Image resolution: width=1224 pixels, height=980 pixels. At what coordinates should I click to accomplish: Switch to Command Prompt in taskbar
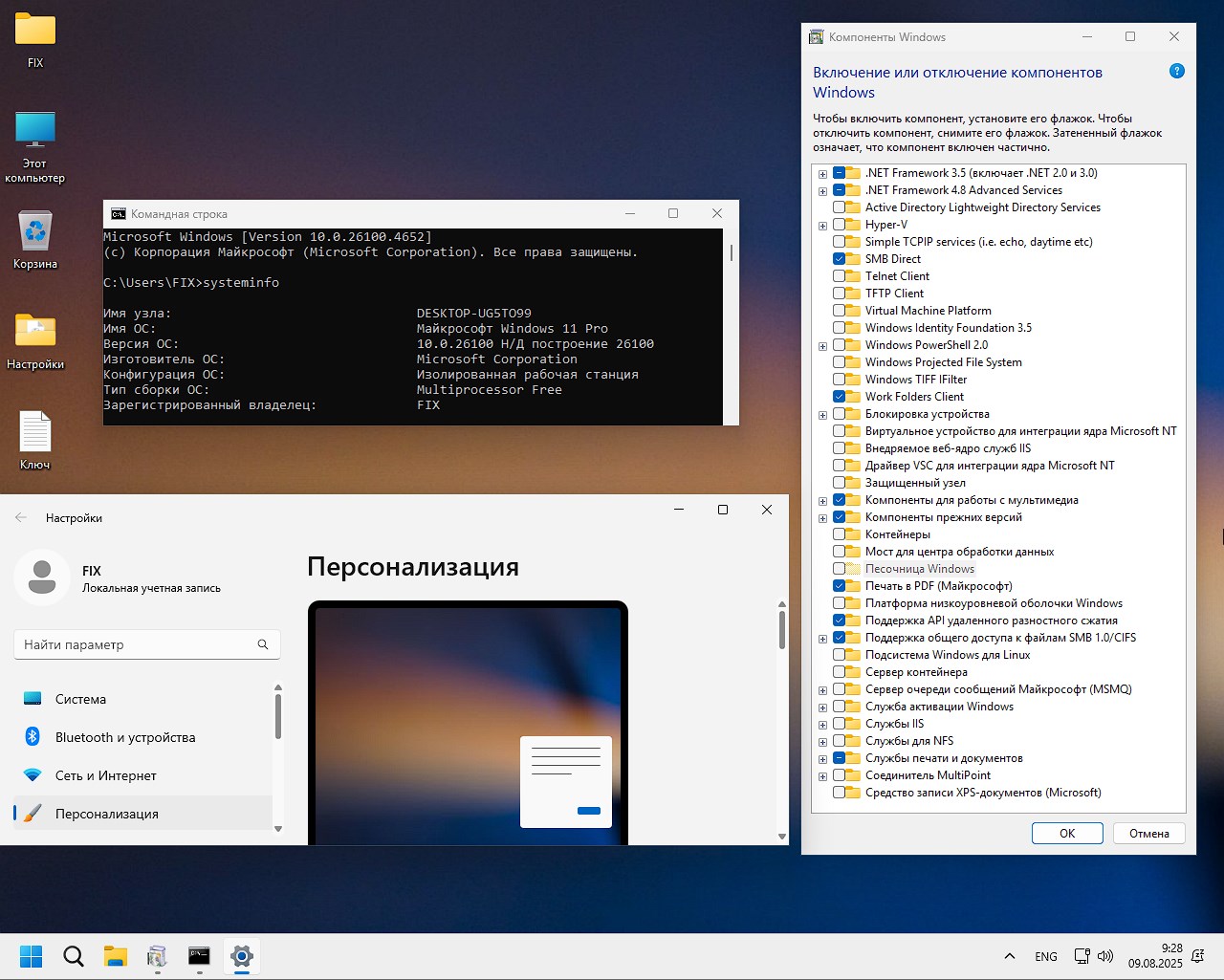(x=199, y=956)
